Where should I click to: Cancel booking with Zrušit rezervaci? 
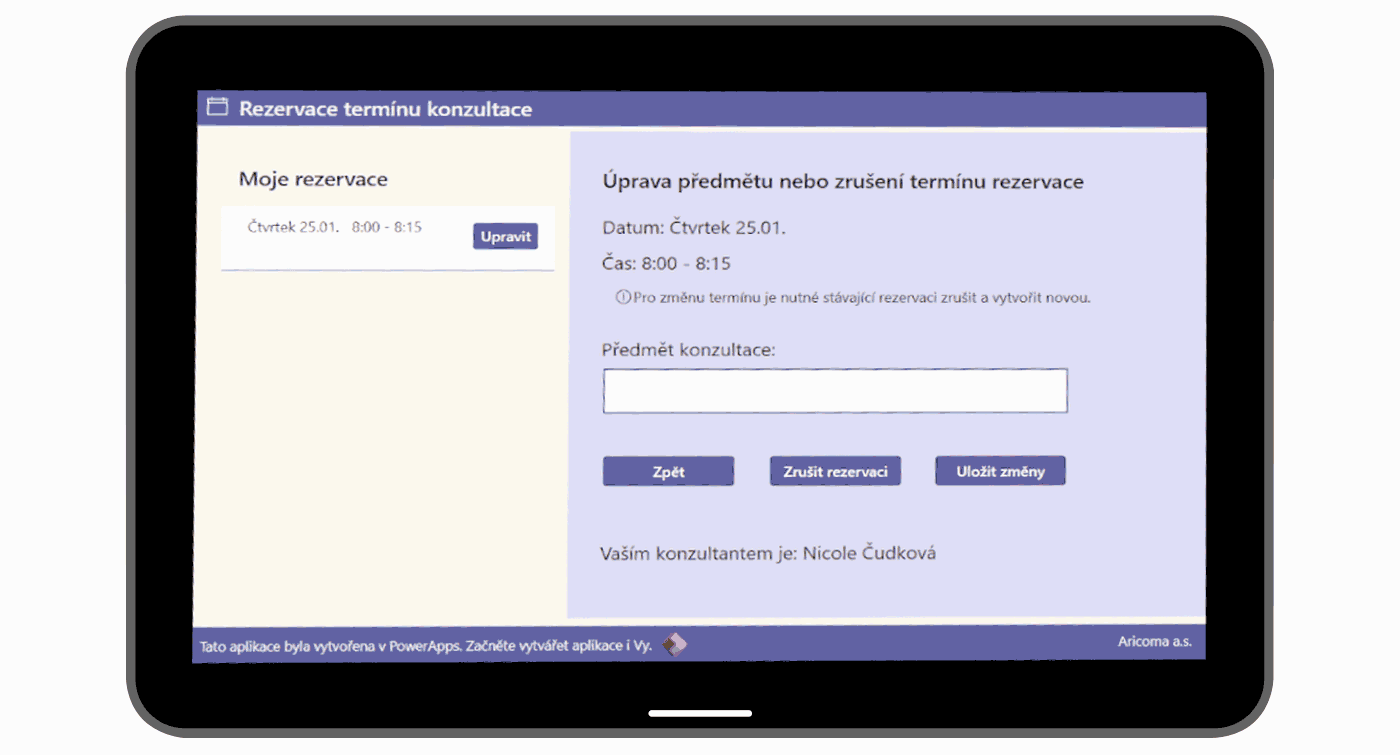835,472
